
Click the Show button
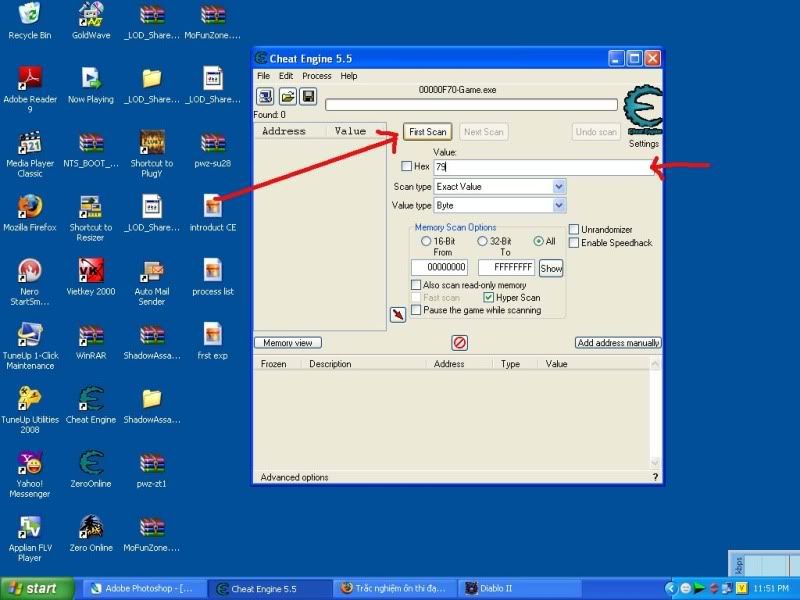551,268
